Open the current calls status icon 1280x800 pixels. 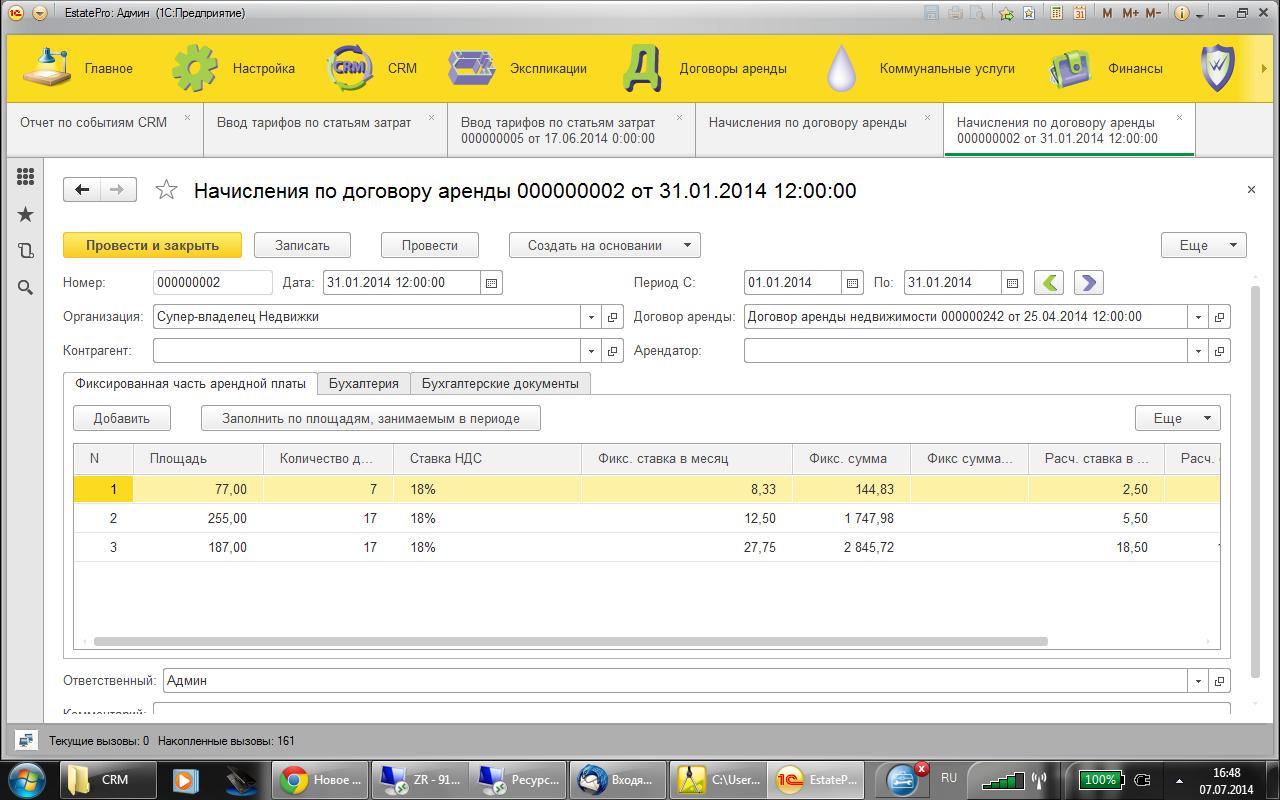click(x=25, y=741)
